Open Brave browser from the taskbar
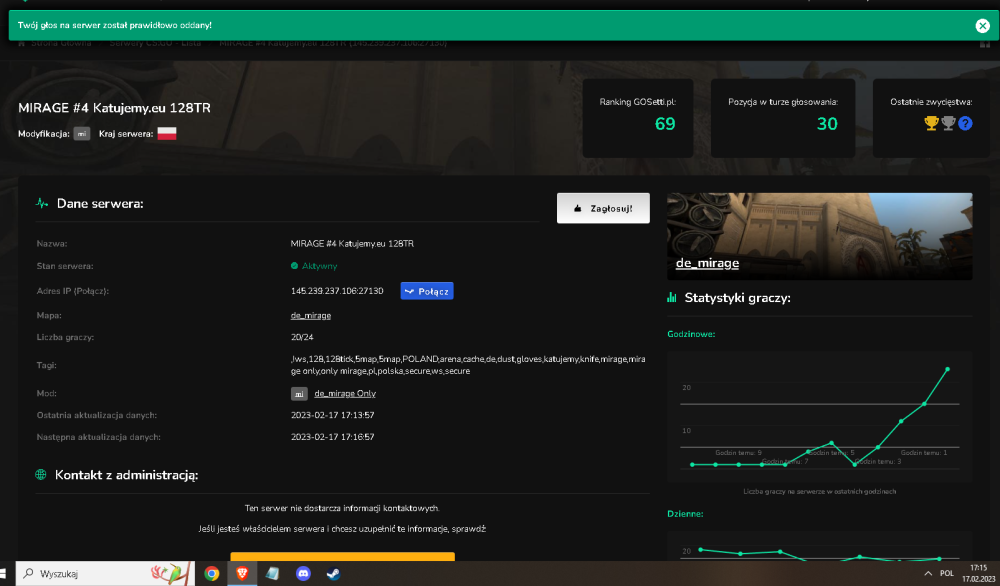This screenshot has width=1000, height=586. pos(242,574)
